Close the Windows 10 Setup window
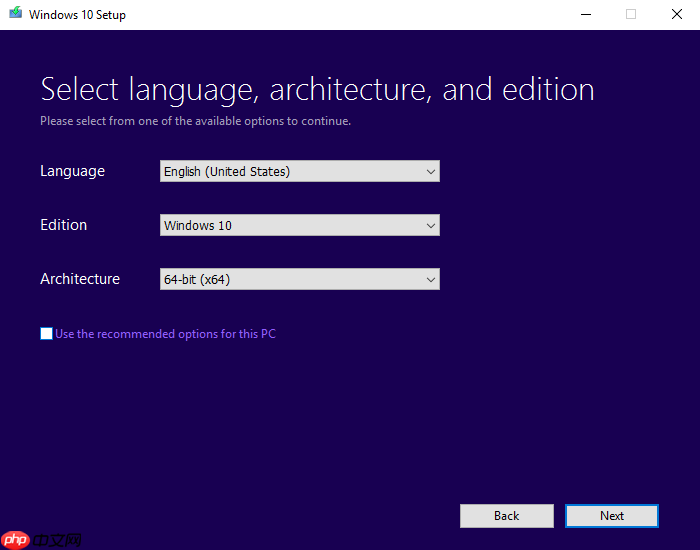Image resolution: width=700 pixels, height=550 pixels. pos(677,14)
